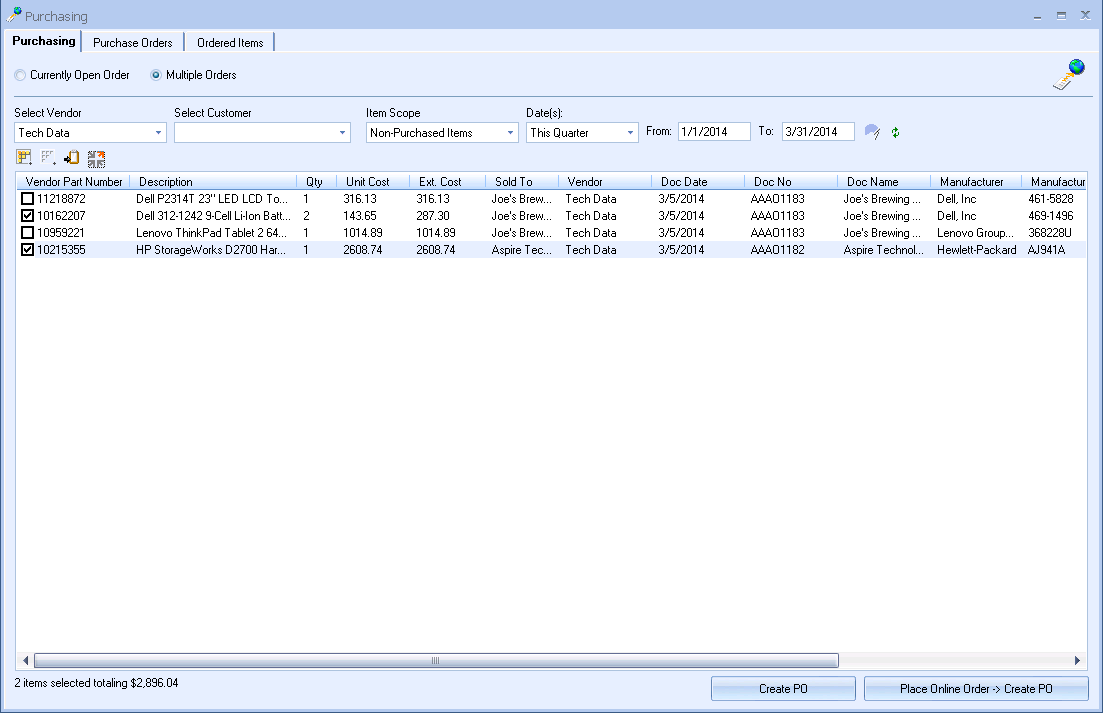Uncheck the HP StorageWorks item 10215355
Screen dimensions: 1103x713
pos(28,250)
